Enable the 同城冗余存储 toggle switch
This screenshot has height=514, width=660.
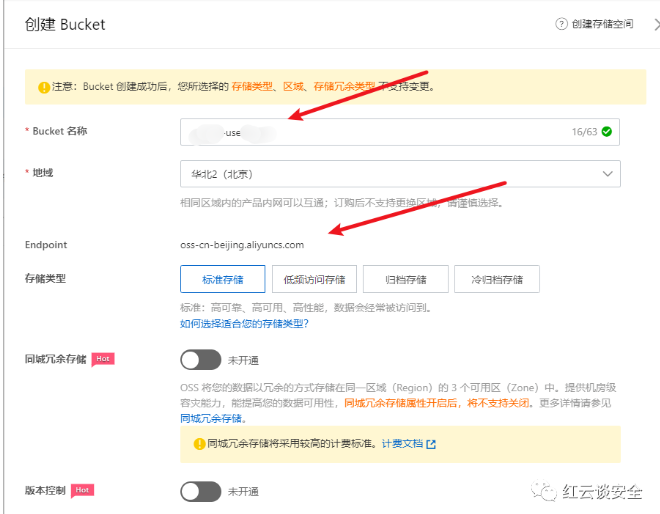click(200, 359)
